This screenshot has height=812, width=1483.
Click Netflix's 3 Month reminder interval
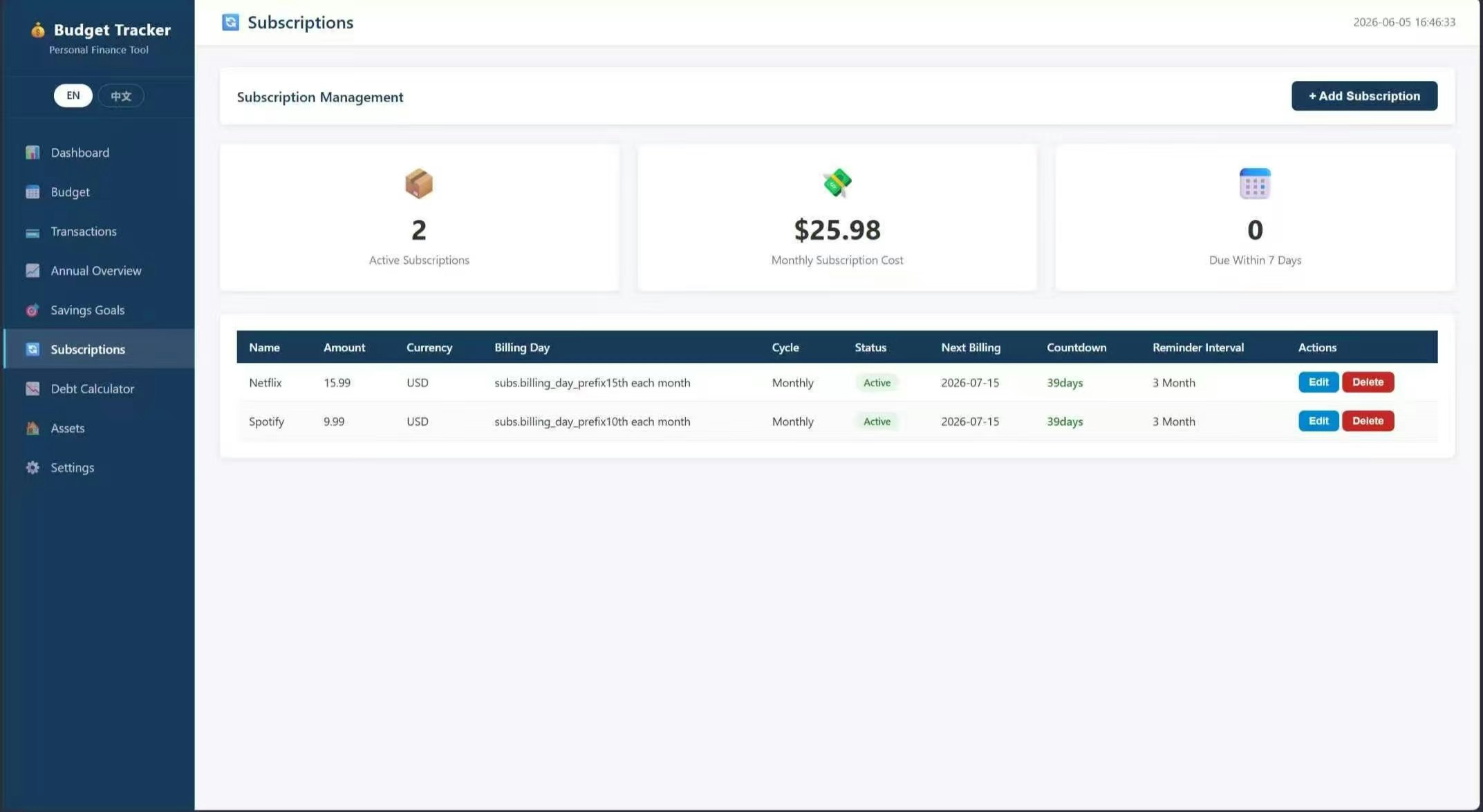(1173, 383)
